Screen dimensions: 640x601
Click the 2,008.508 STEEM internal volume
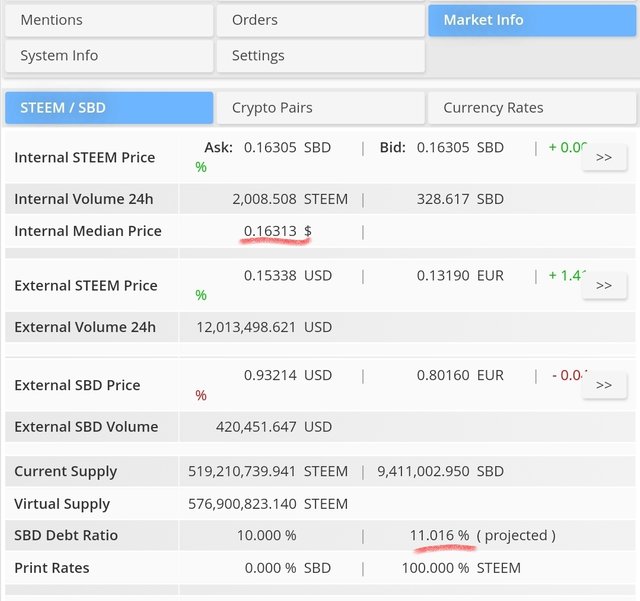[x=290, y=199]
